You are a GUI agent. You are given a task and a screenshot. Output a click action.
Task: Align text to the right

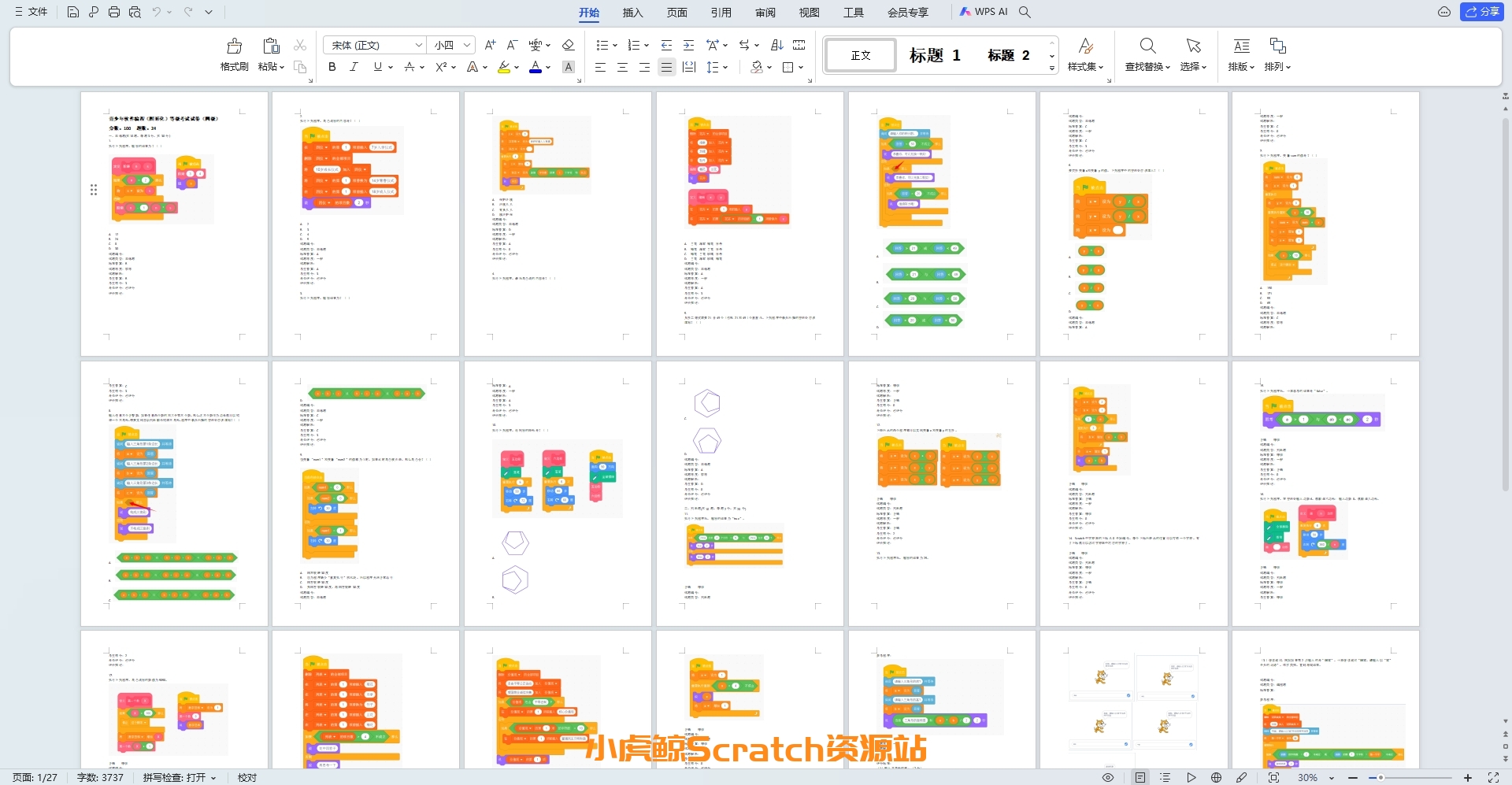pos(644,67)
